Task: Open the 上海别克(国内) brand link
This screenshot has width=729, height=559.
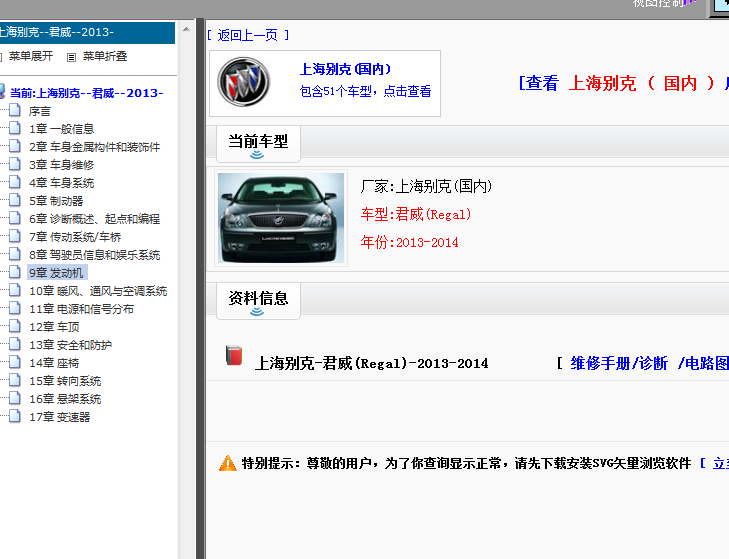Action: (x=345, y=69)
